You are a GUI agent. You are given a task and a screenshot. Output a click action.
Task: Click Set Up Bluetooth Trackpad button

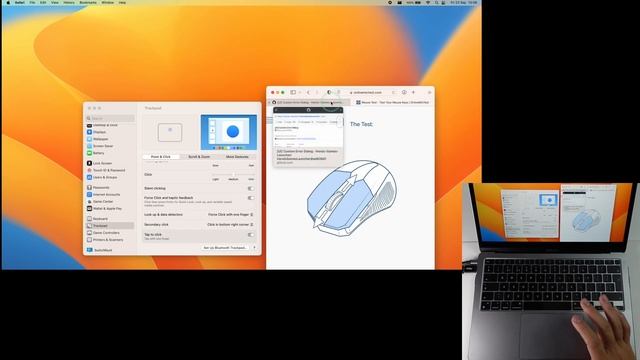225,248
